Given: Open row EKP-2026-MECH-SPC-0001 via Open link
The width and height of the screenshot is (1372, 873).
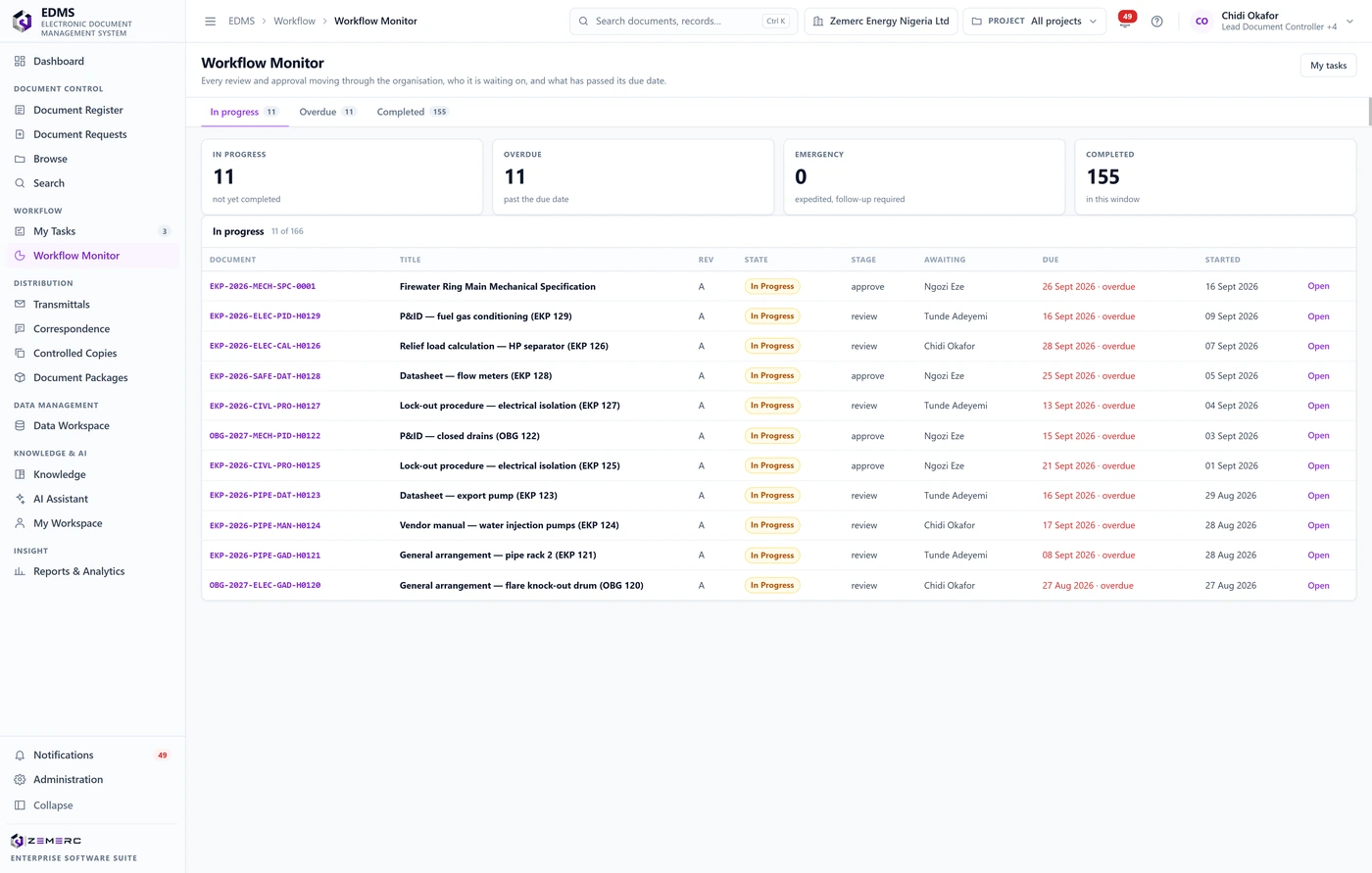Looking at the screenshot, I should coord(1318,286).
